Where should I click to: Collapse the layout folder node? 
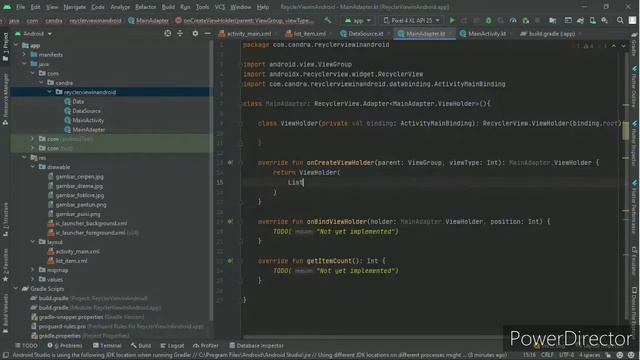[33, 242]
